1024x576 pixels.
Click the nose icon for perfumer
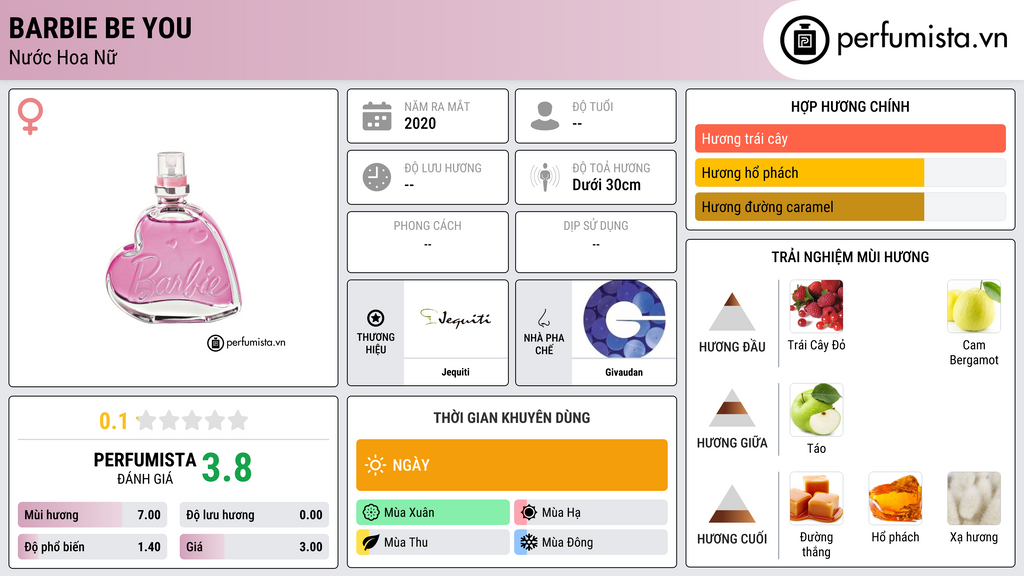tap(543, 318)
